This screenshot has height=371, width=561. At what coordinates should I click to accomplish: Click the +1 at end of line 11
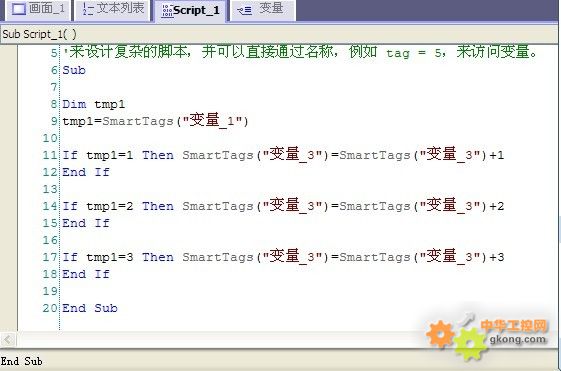click(497, 155)
